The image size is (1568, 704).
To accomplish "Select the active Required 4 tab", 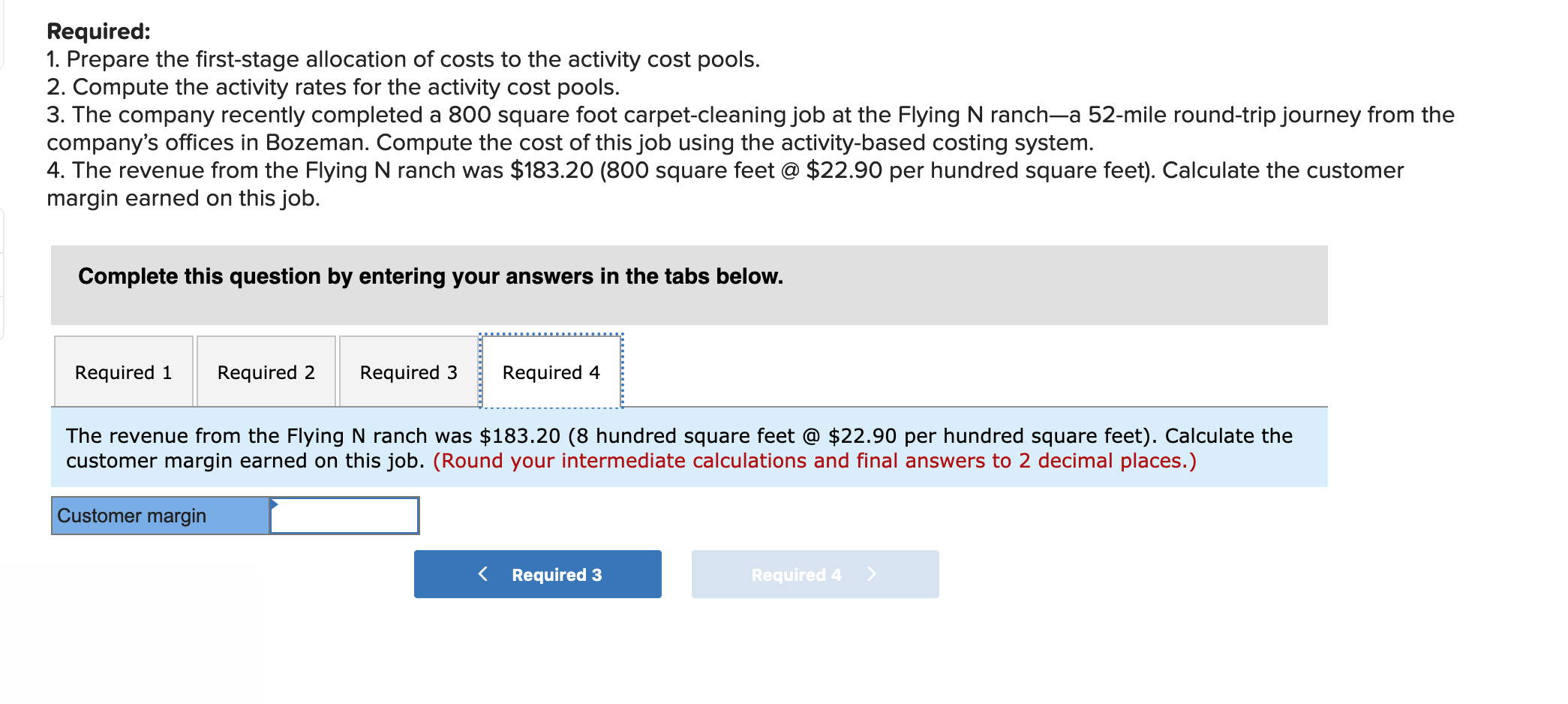I will [x=551, y=372].
